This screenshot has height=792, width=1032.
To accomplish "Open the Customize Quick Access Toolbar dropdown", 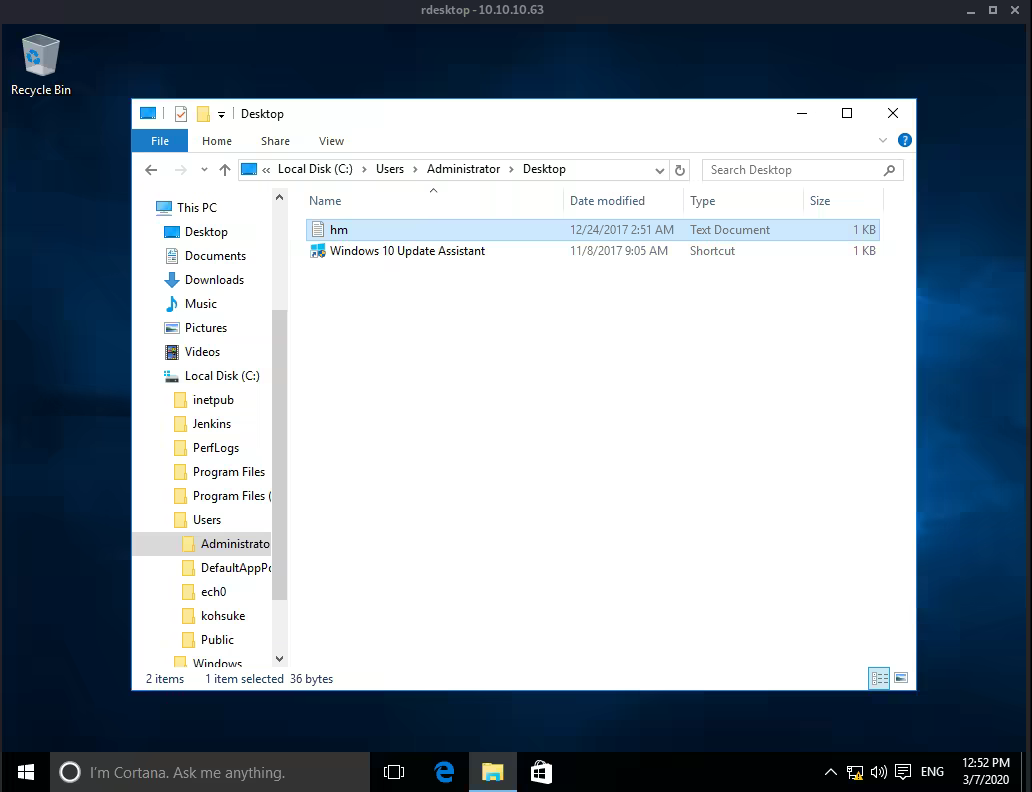I will tap(222, 114).
